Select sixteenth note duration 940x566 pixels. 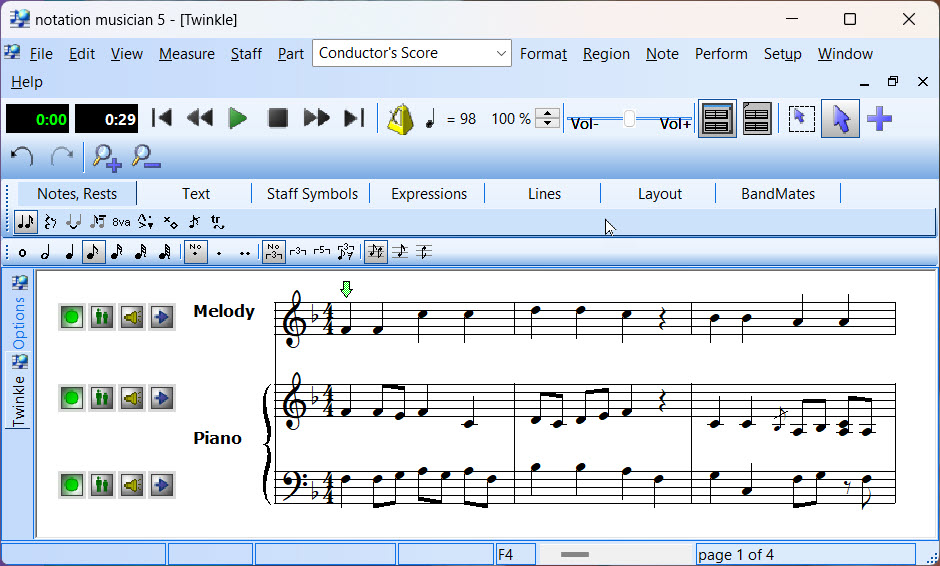coord(117,252)
